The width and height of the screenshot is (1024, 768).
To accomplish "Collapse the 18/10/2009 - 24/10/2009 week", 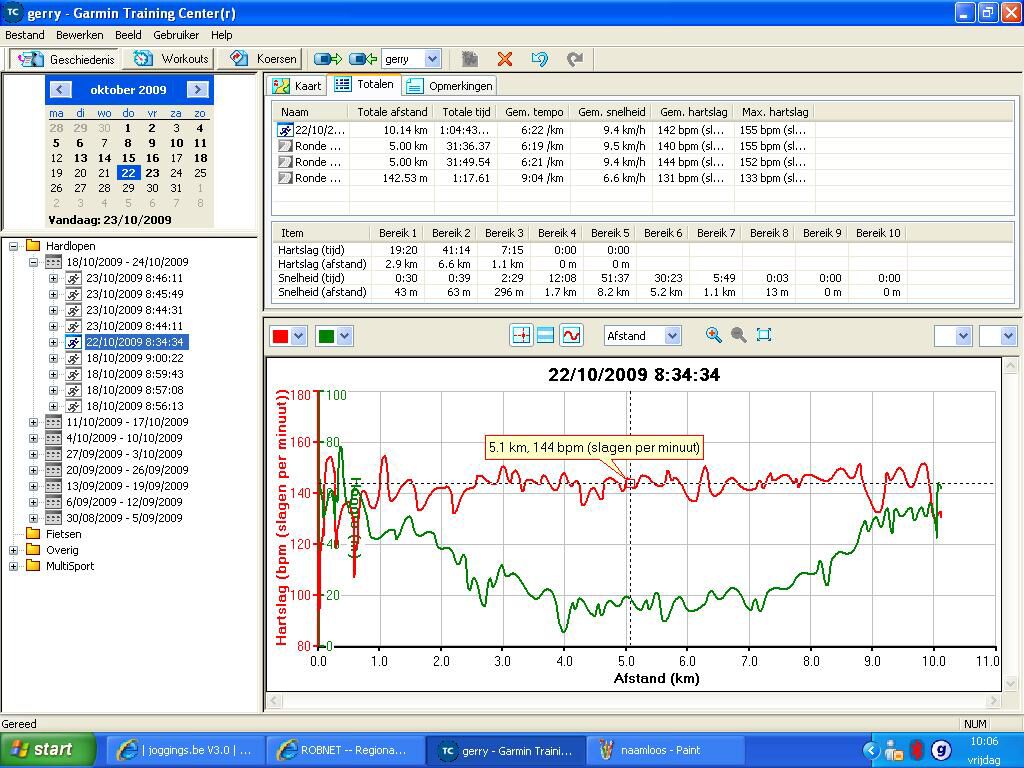I will [33, 263].
